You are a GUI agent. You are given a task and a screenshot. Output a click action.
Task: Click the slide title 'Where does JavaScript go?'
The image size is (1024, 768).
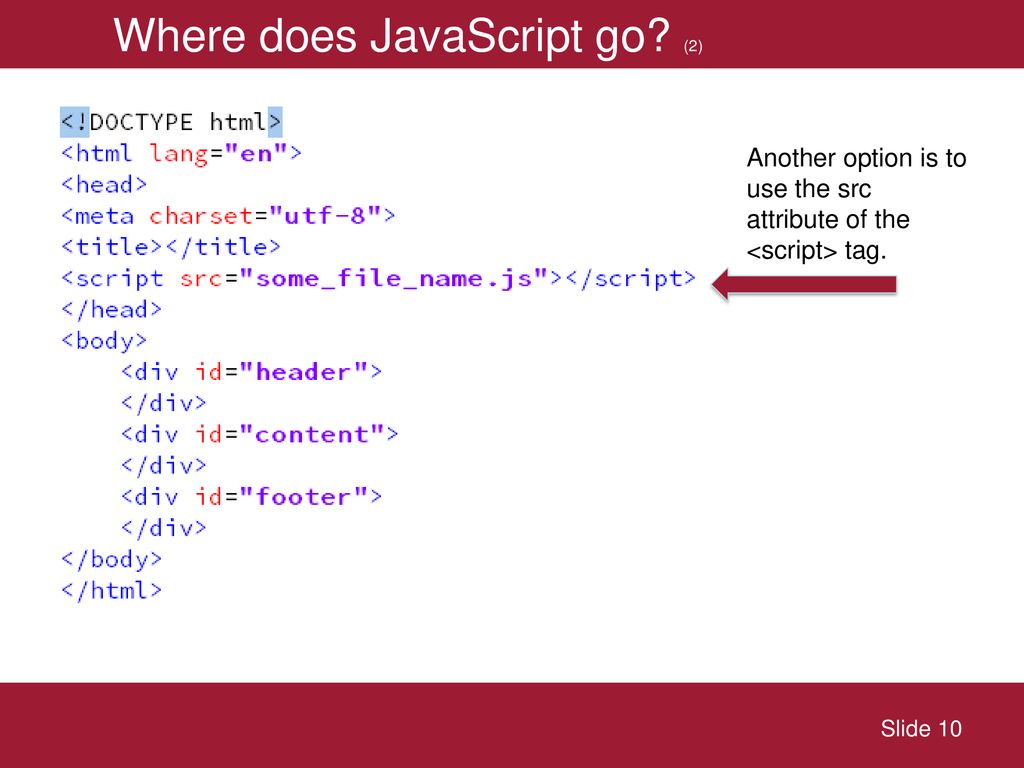coord(392,35)
